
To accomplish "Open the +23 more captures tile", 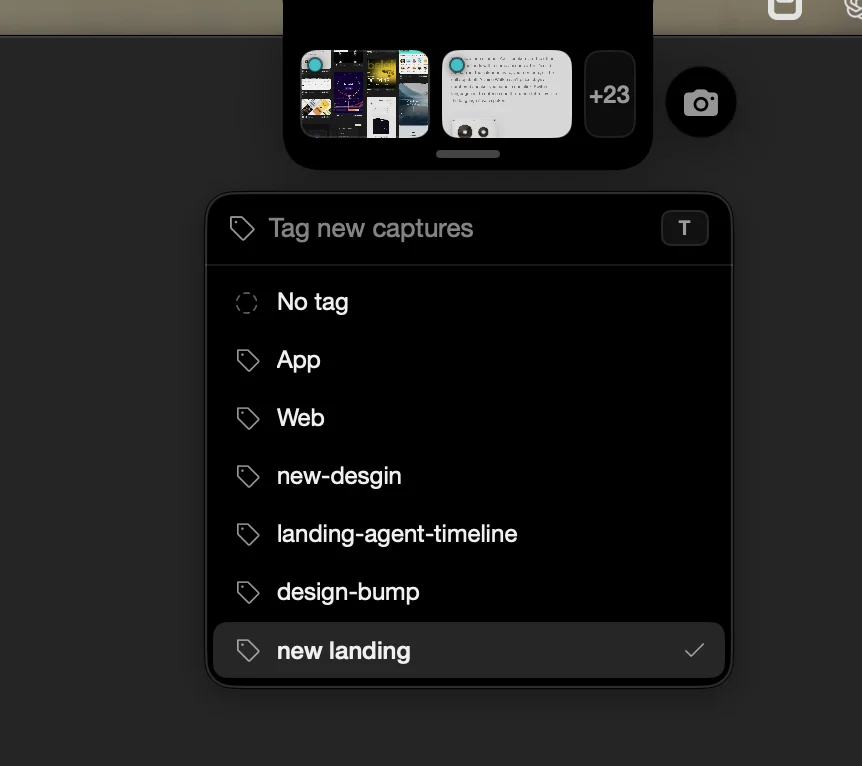I will tap(610, 94).
